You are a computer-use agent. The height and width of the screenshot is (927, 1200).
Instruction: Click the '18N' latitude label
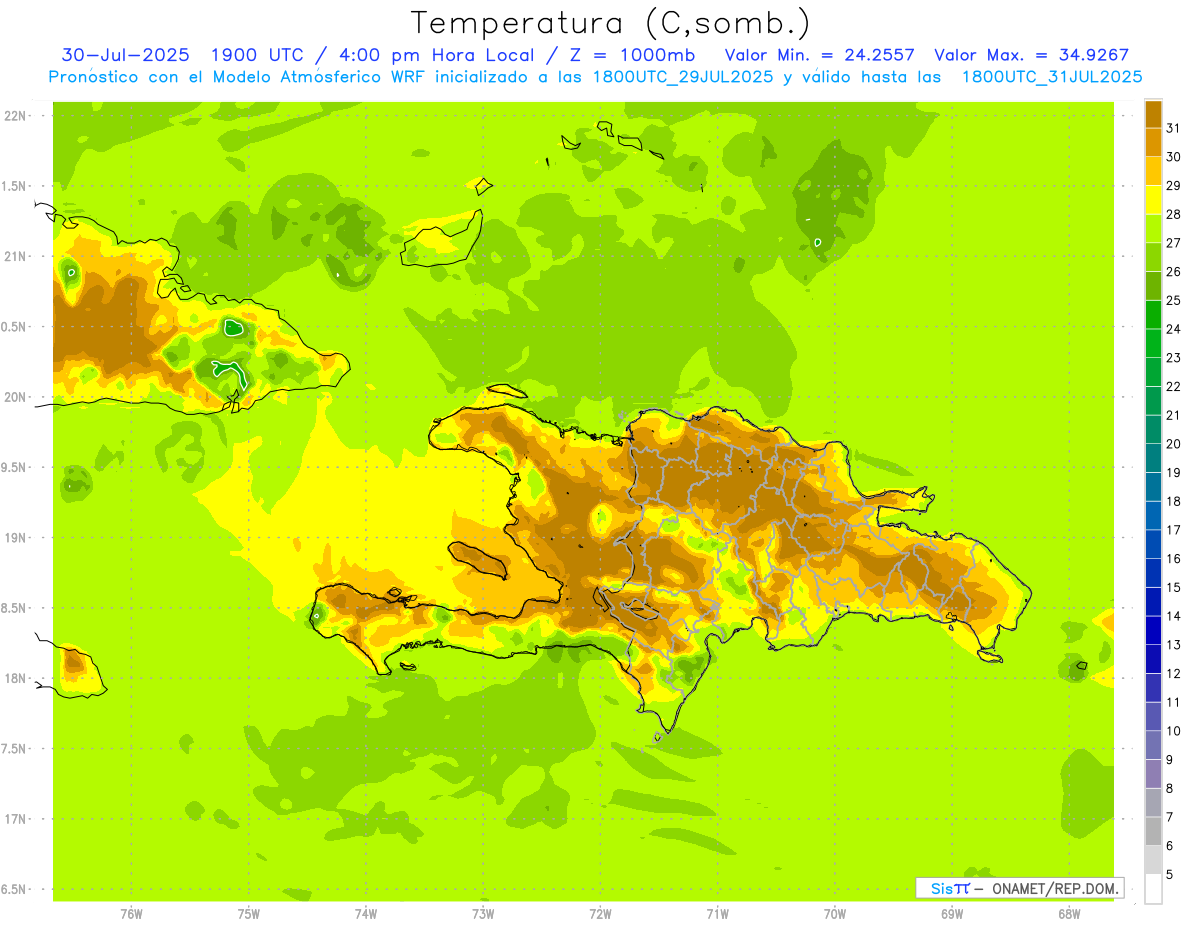pyautogui.click(x=16, y=678)
